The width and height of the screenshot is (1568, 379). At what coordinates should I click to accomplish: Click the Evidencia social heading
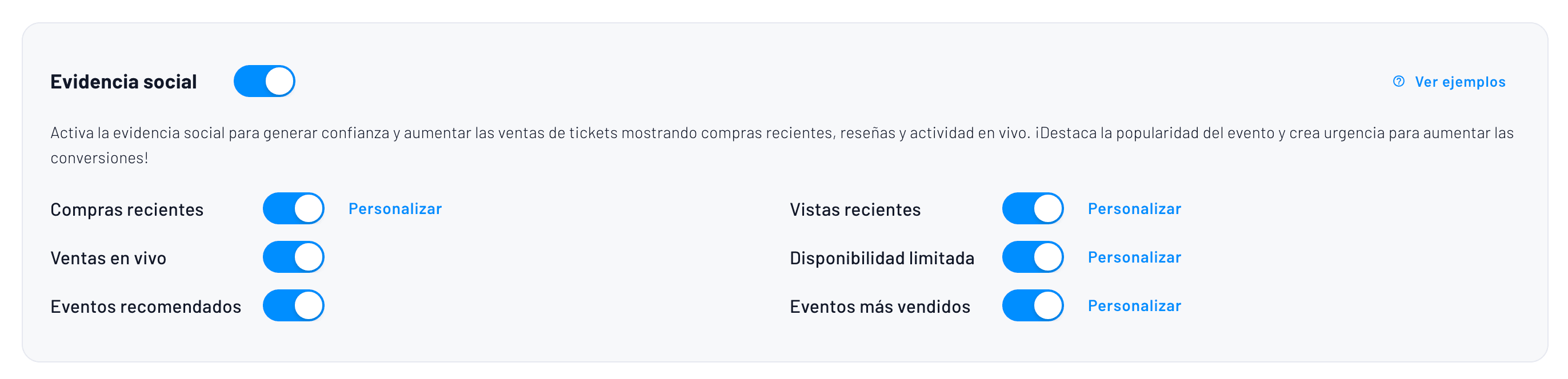[x=123, y=81]
